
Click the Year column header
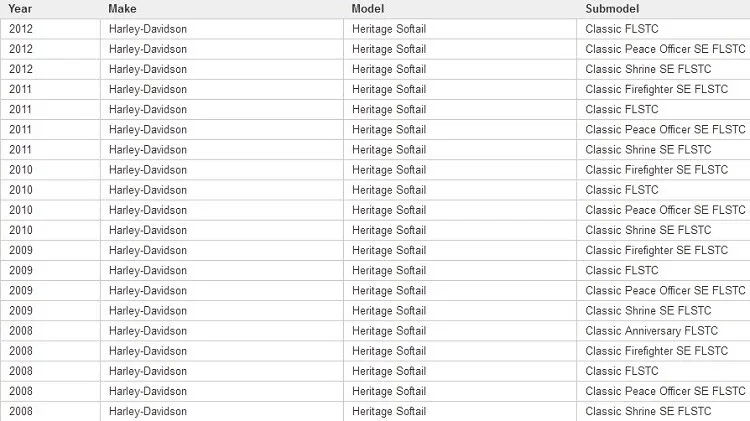click(20, 9)
